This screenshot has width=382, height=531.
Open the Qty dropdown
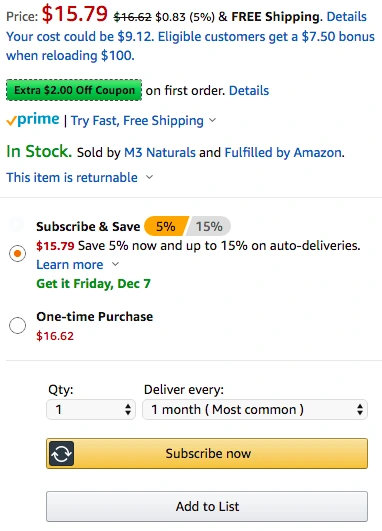tap(91, 409)
